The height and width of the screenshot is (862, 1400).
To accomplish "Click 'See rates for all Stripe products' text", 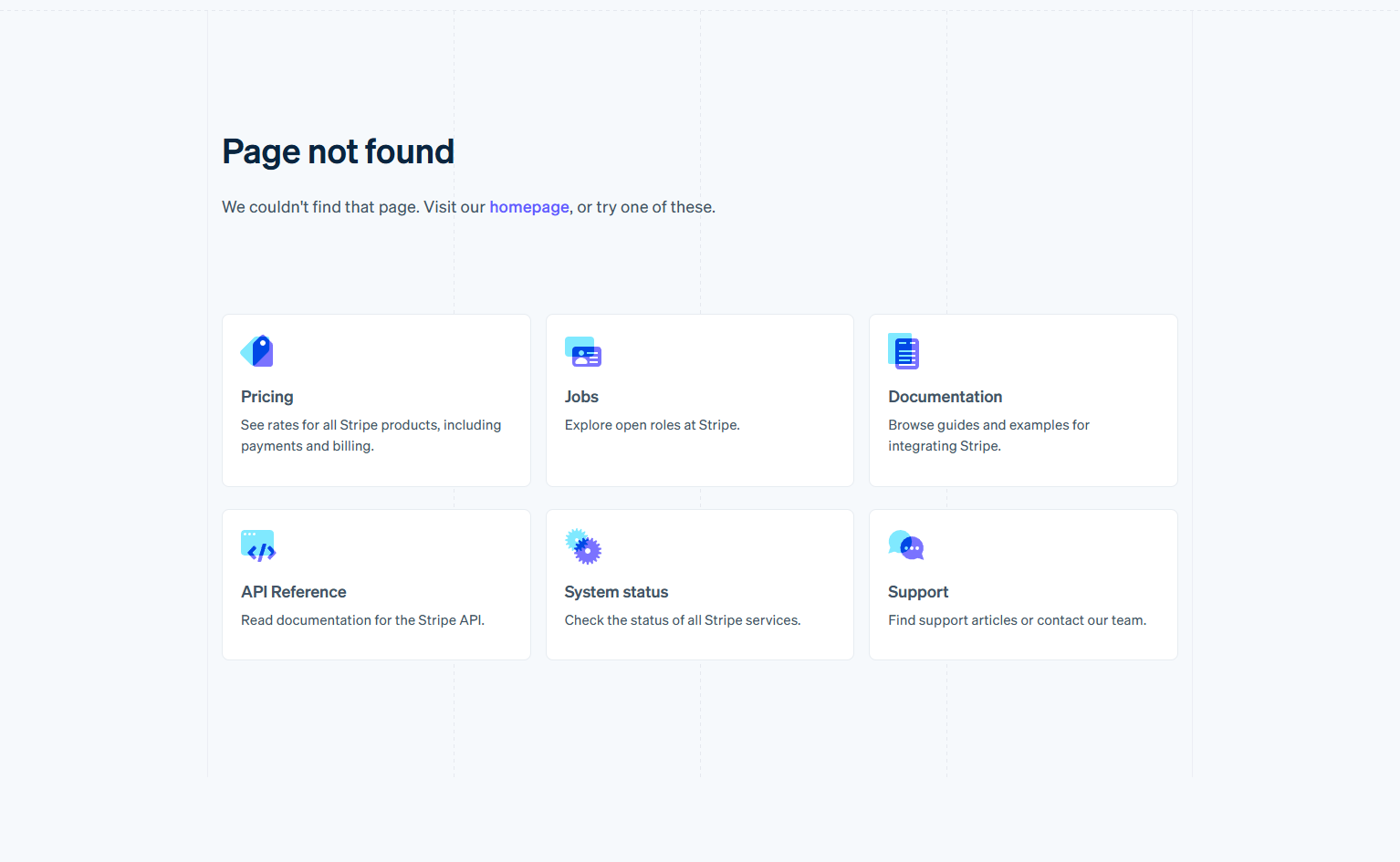I will click(371, 435).
